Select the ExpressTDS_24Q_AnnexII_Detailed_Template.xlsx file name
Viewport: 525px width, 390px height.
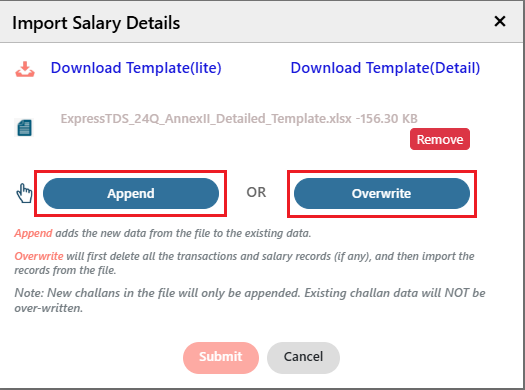pyautogui.click(x=206, y=119)
